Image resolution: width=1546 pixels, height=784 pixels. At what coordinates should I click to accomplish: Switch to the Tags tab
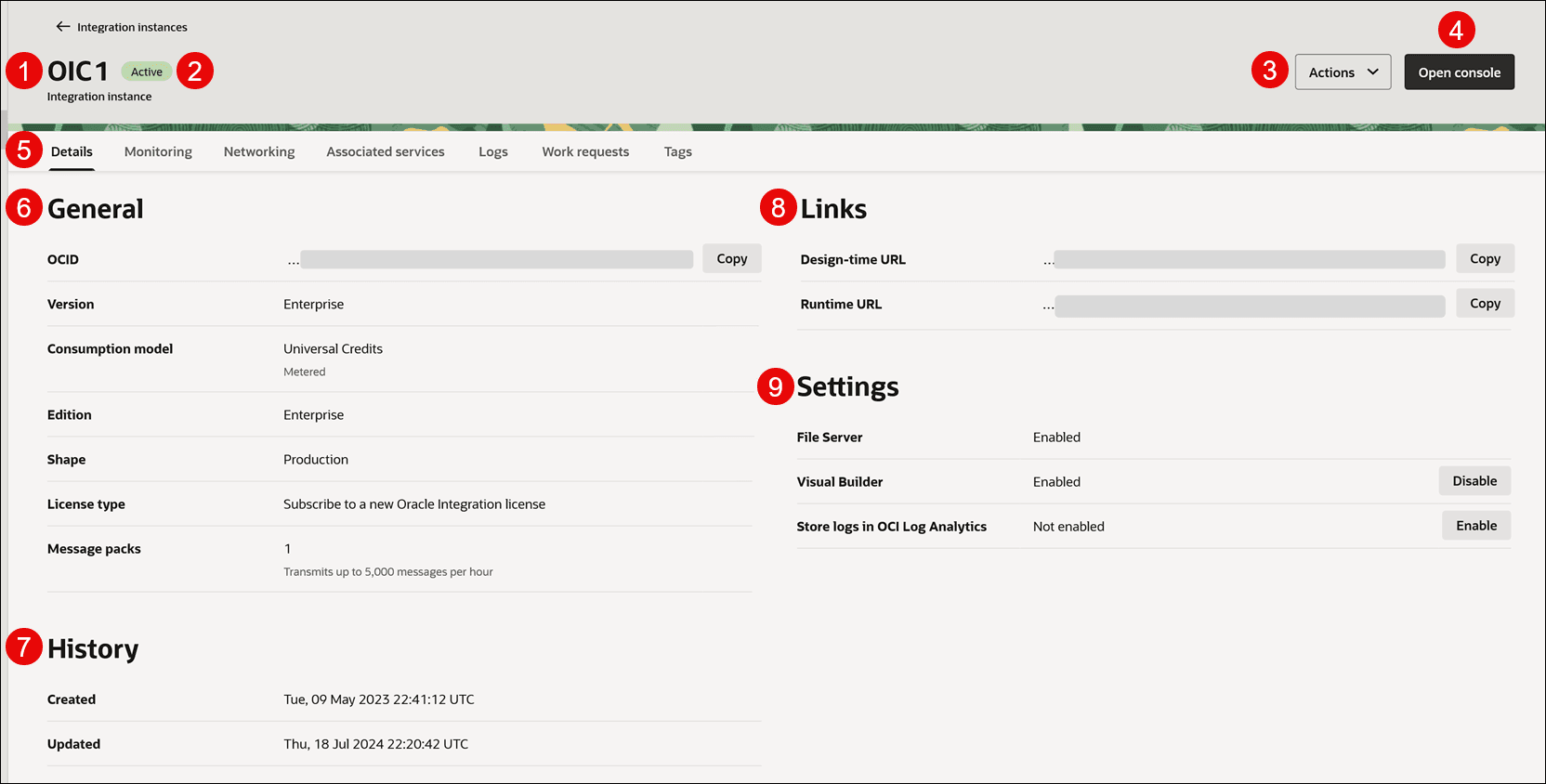pos(677,151)
